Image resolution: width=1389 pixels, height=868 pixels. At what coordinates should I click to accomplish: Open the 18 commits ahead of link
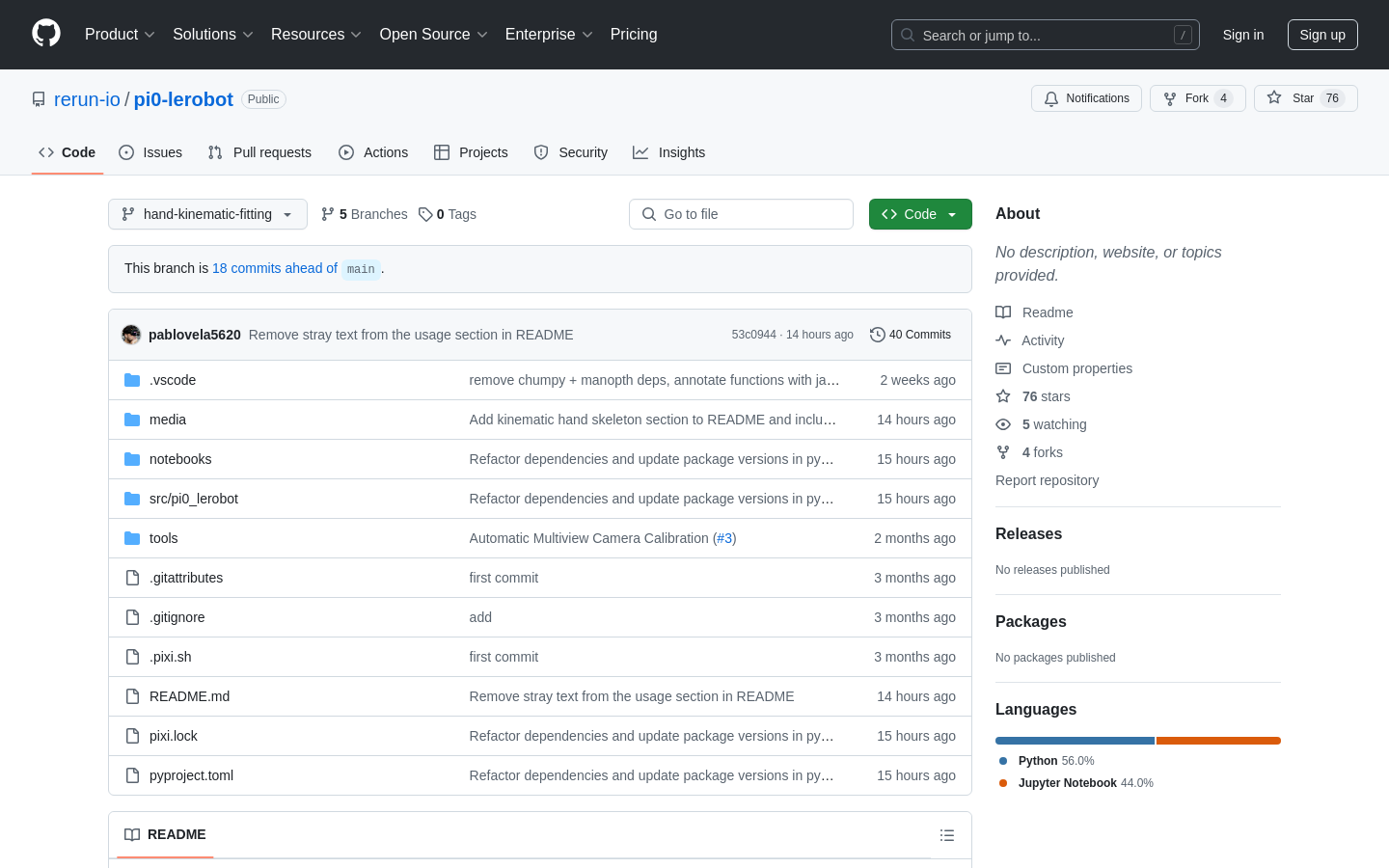point(275,268)
